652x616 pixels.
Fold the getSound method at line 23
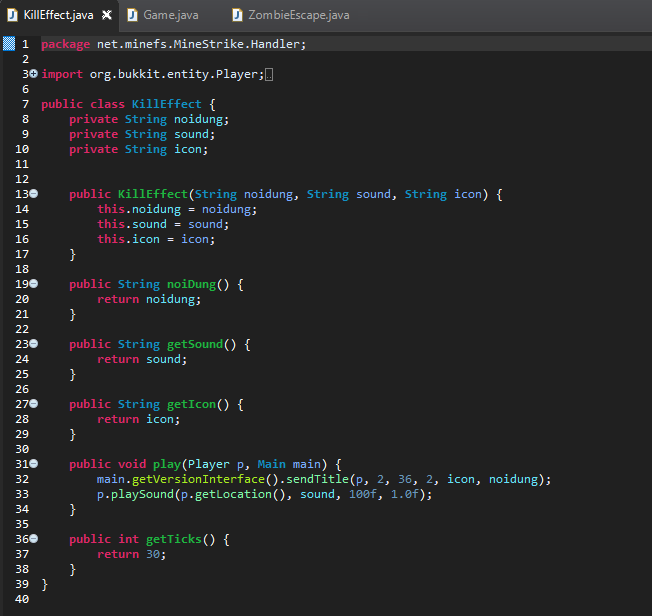pyautogui.click(x=33, y=344)
